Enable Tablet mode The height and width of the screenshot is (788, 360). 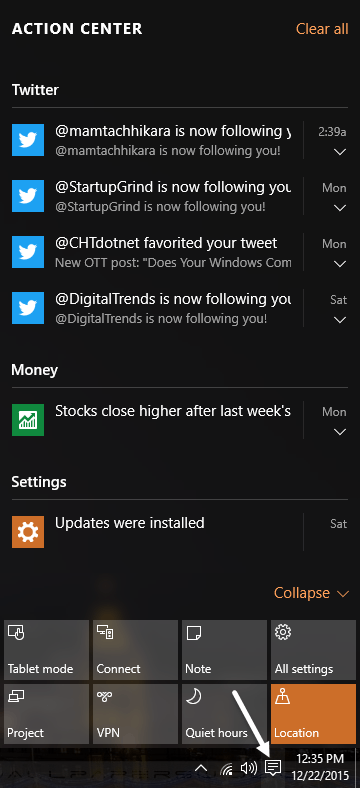pyautogui.click(x=47, y=650)
